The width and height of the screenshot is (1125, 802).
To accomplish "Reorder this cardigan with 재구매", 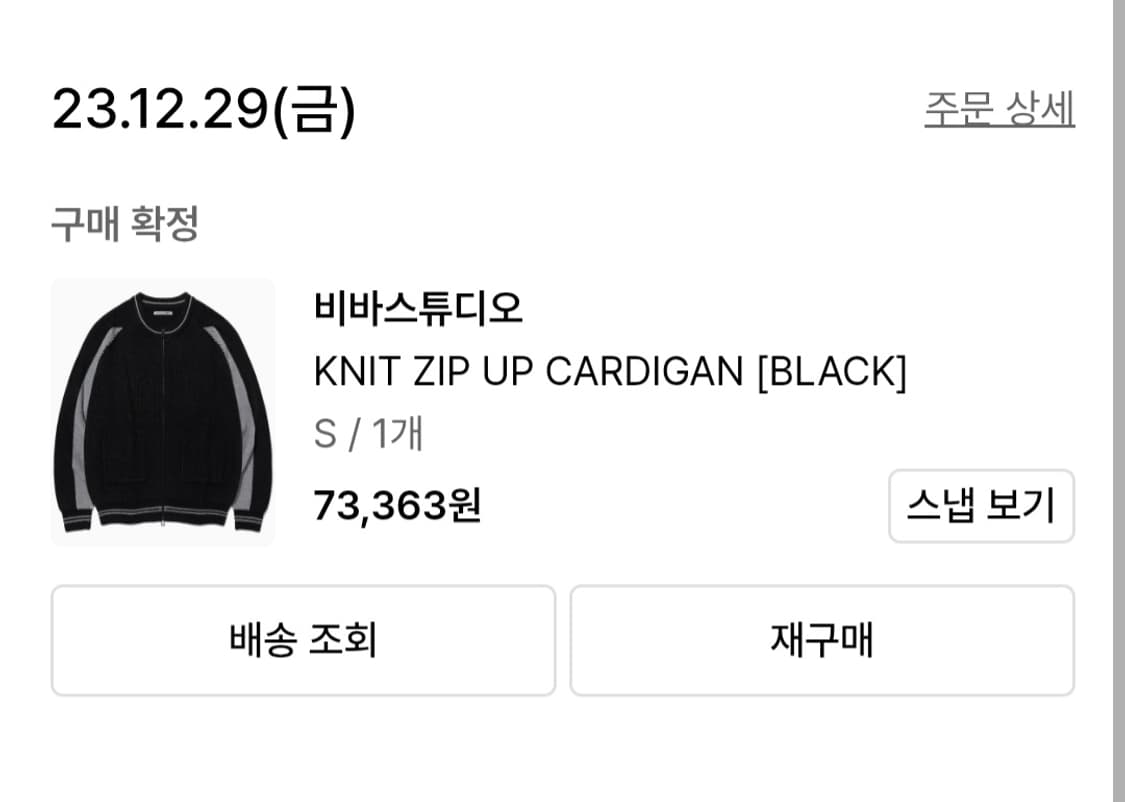I will click(822, 640).
